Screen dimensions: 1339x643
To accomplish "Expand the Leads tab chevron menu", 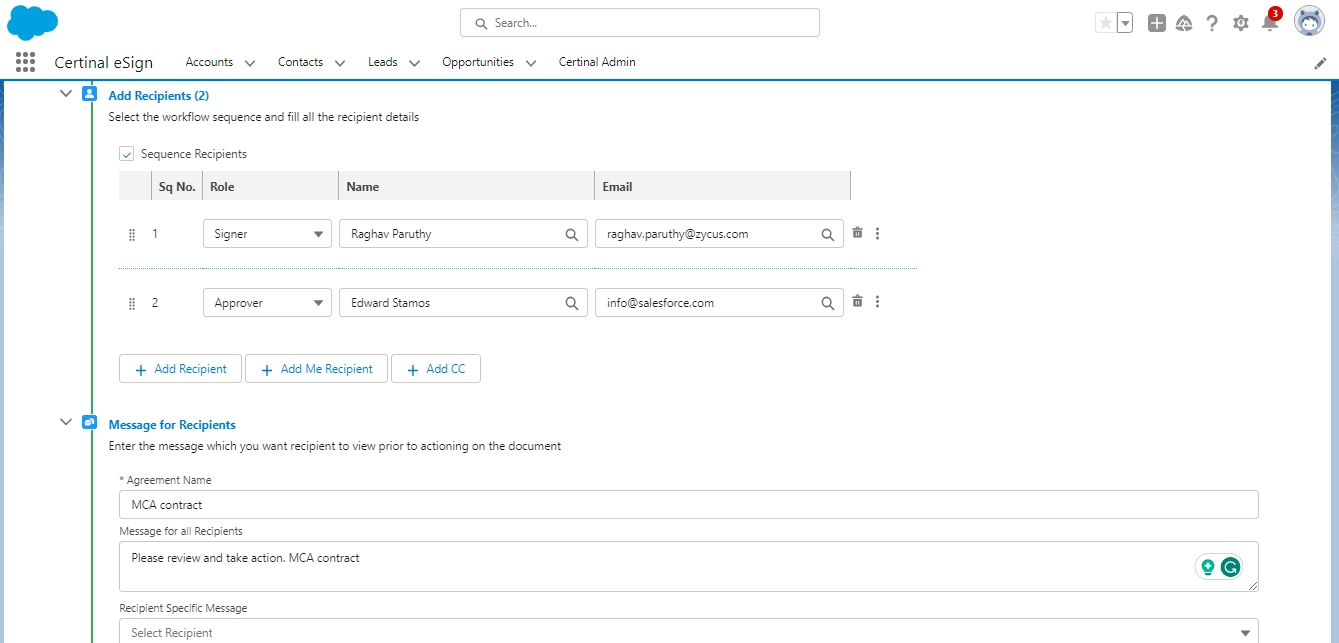I will coord(414,63).
